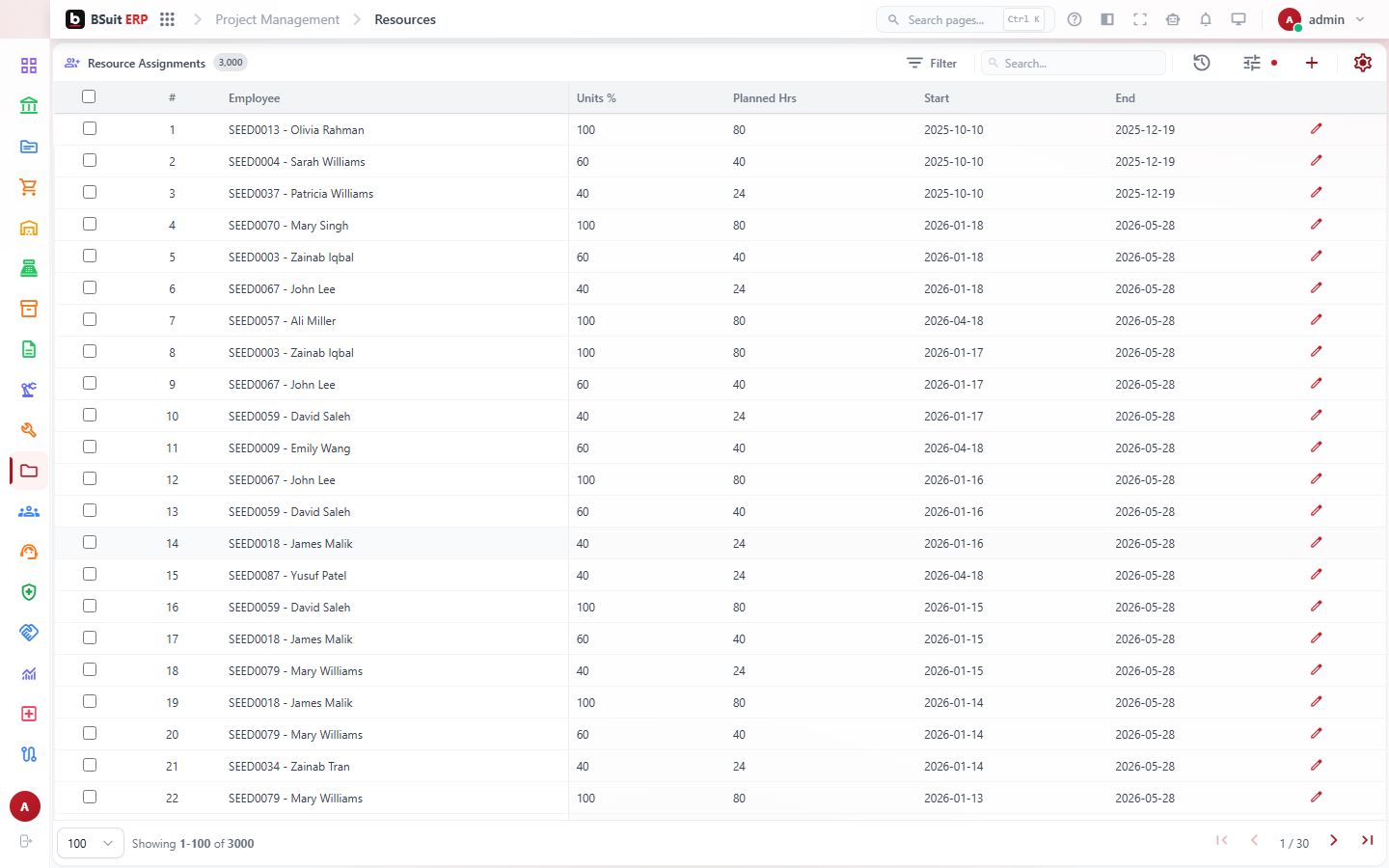Open notifications bell
1389x868 pixels.
(x=1206, y=19)
